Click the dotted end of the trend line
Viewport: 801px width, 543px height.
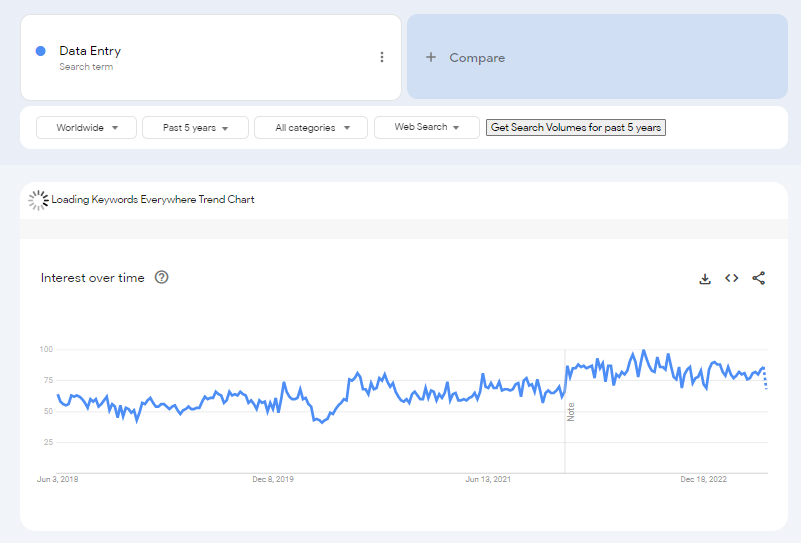(766, 380)
